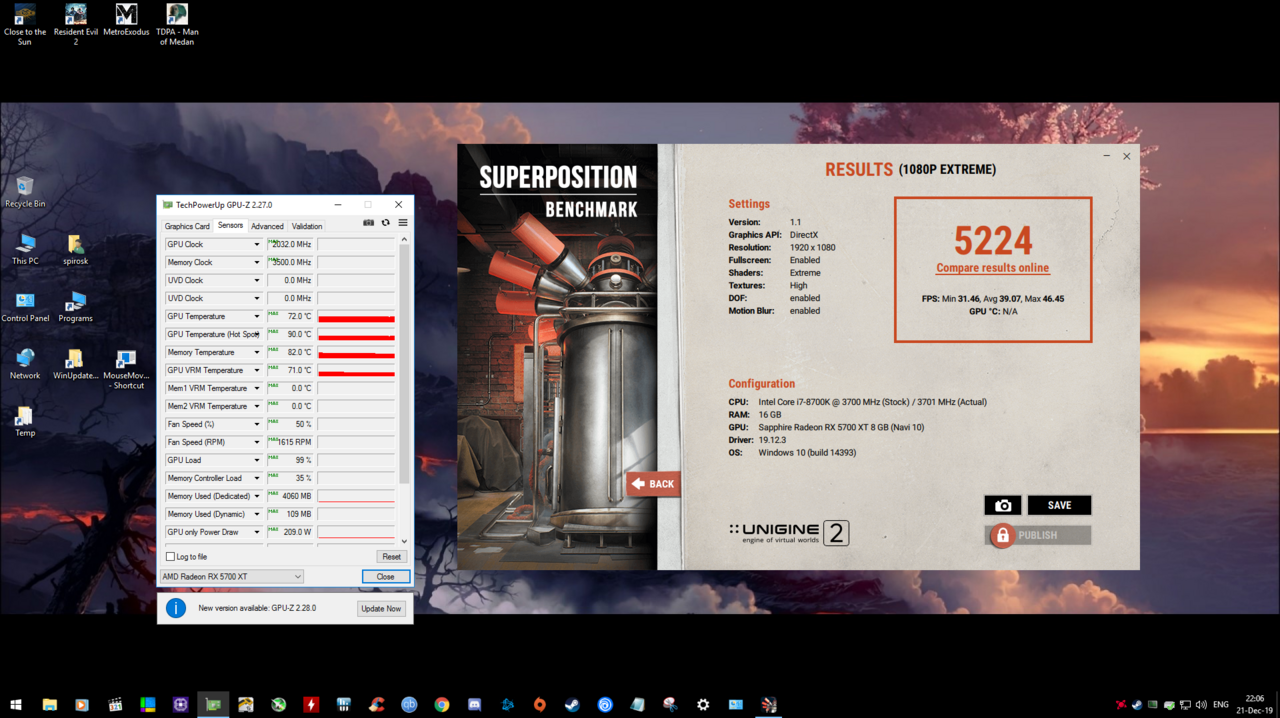The image size is (1280, 718).
Task: Click the scrollbar up arrow in GPU-Z
Action: click(x=404, y=240)
